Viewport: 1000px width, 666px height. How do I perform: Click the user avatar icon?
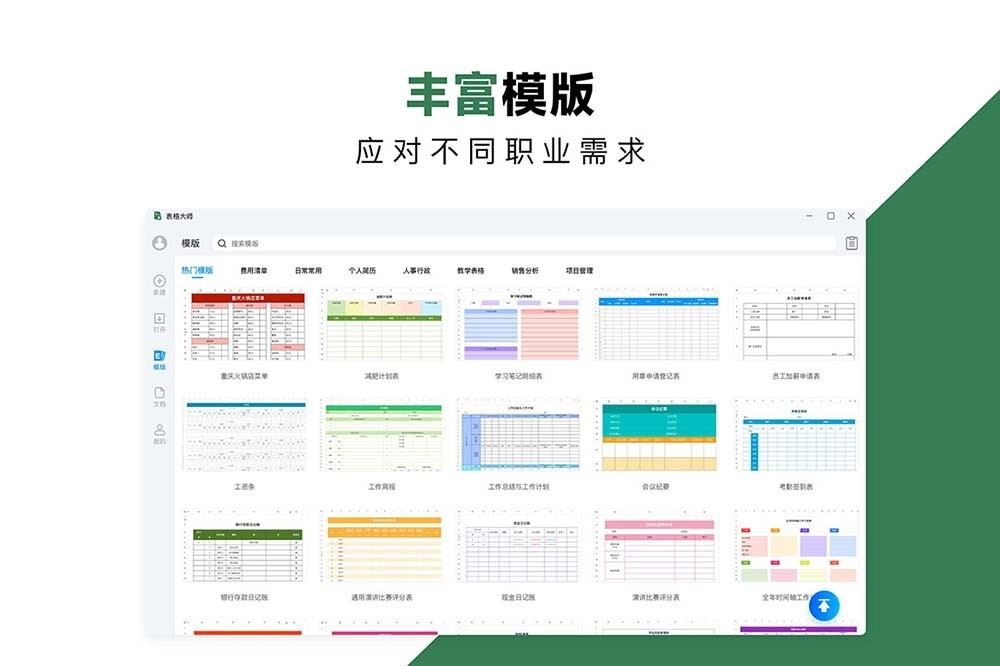pos(158,243)
